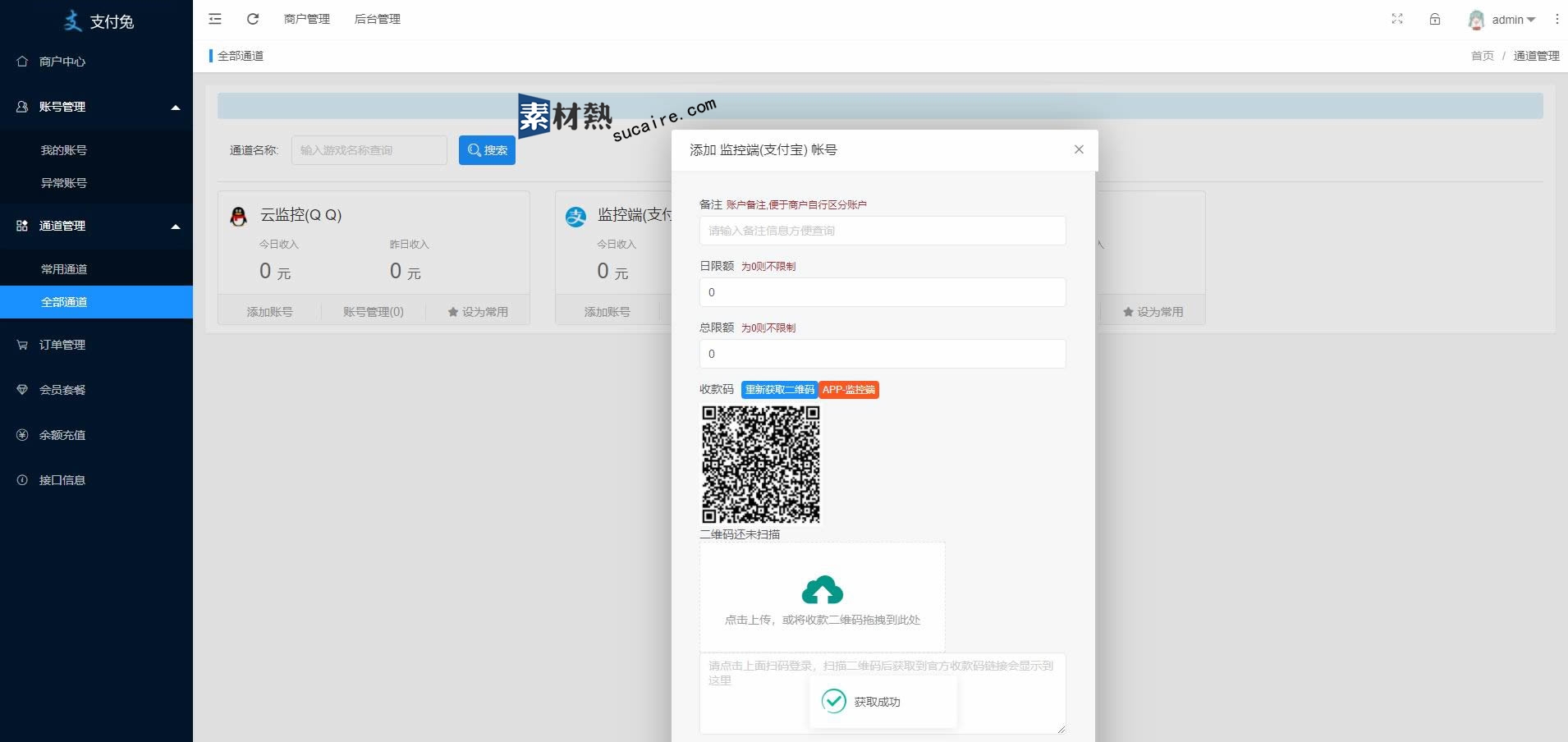Collapse the 通道管理 sidebar section
The image size is (1568, 742).
[x=96, y=226]
